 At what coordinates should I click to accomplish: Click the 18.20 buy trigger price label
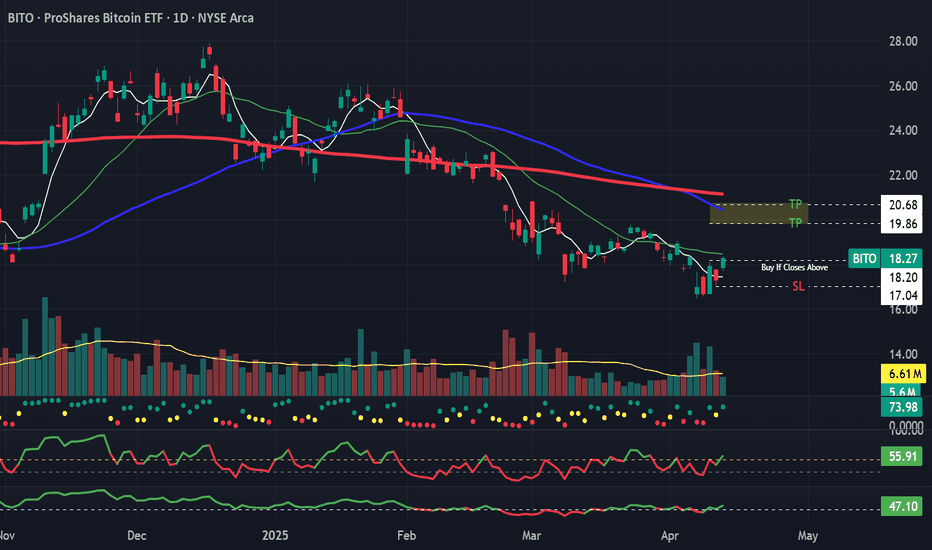pyautogui.click(x=902, y=277)
